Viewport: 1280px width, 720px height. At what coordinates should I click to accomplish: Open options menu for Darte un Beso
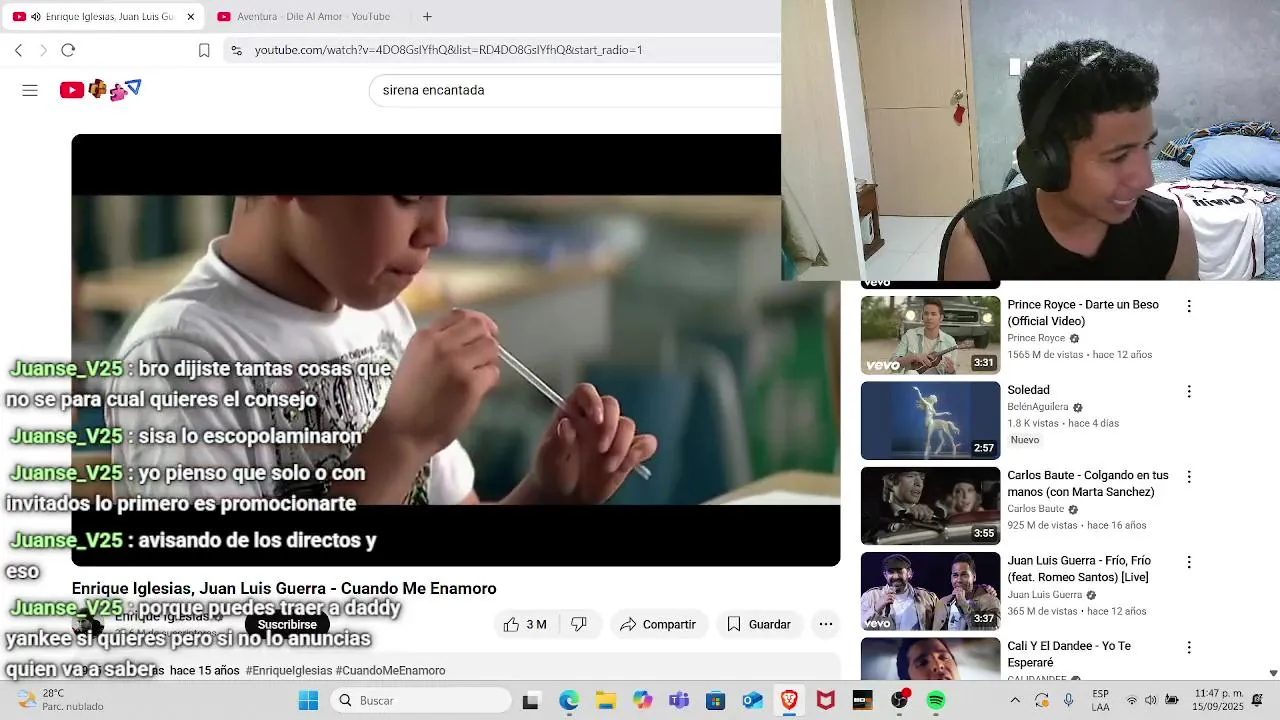pos(1189,306)
